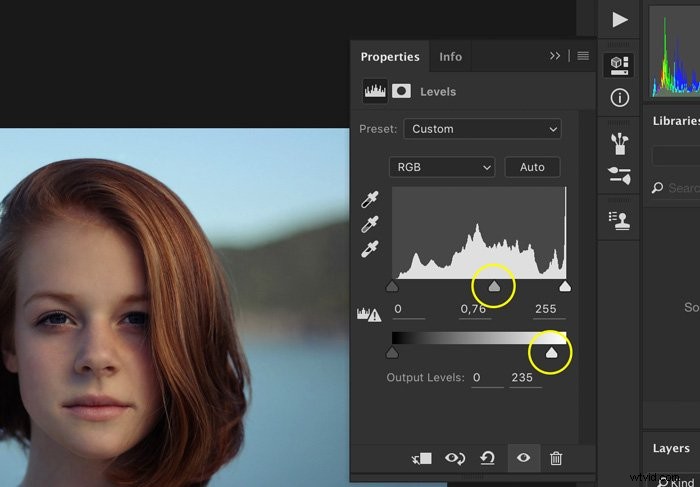
Task: Click the Levels histogram graph
Action: (479, 233)
